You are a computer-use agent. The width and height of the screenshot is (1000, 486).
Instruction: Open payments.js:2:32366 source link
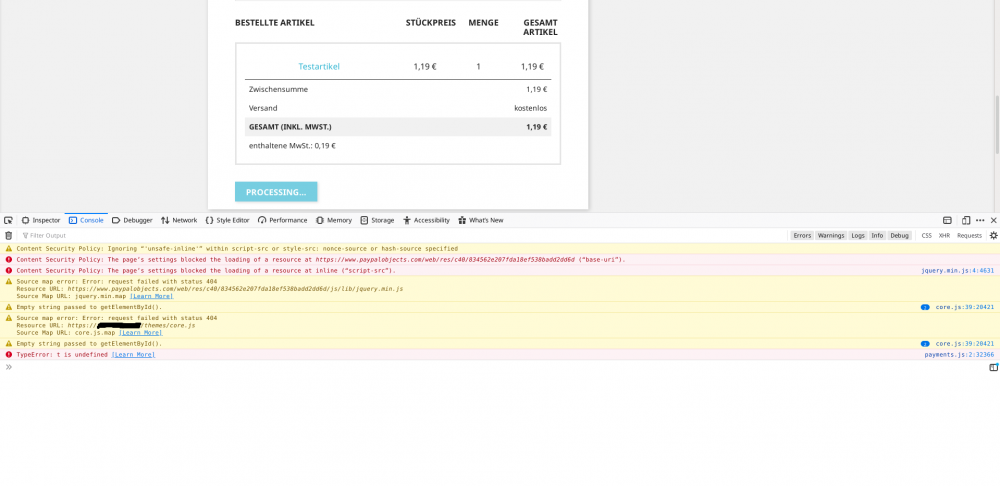point(959,354)
